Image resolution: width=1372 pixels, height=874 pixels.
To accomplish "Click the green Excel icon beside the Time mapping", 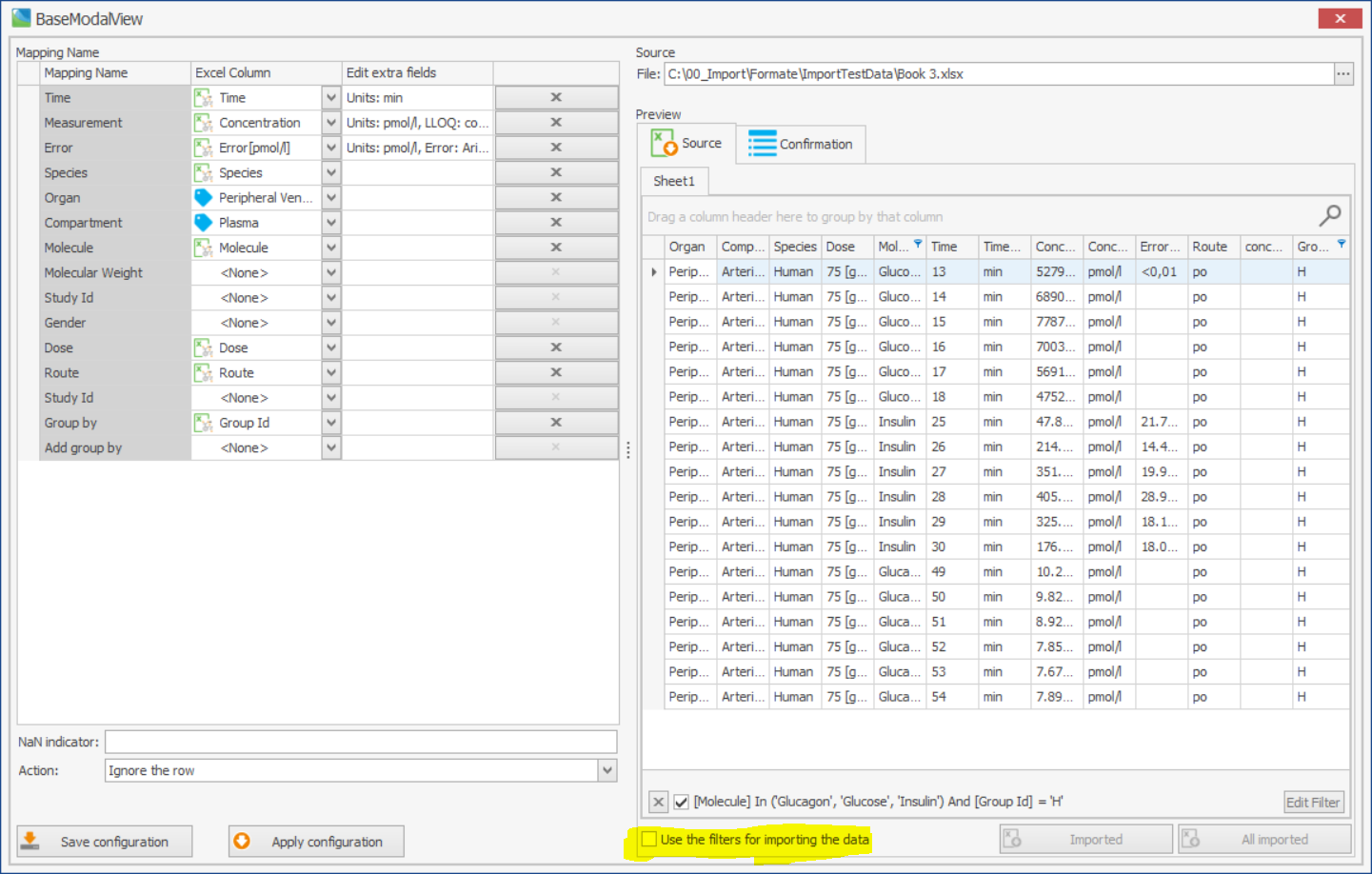I will [x=204, y=97].
